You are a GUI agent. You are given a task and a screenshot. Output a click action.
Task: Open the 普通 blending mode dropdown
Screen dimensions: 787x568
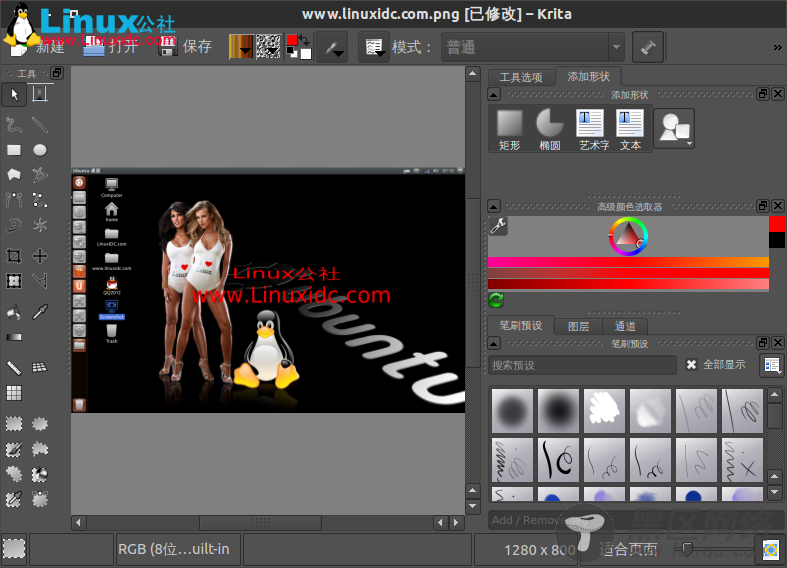pos(533,47)
